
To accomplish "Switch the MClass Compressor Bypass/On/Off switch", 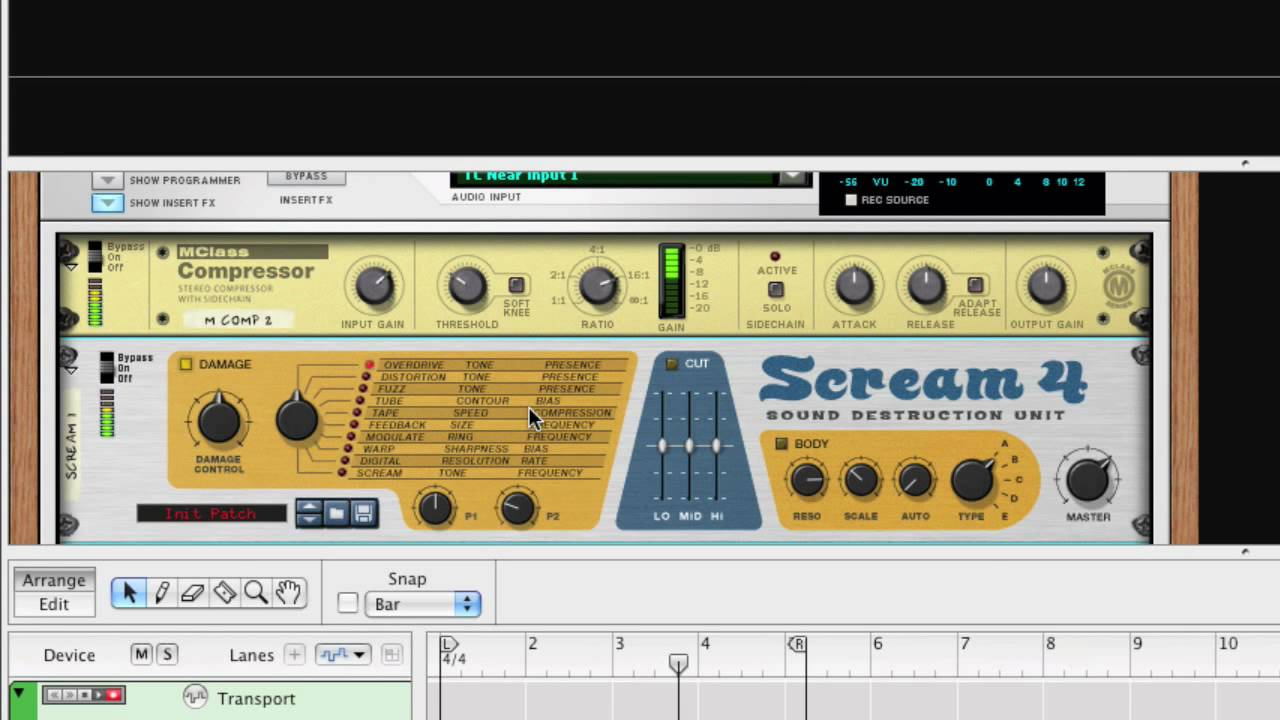I will (95, 257).
